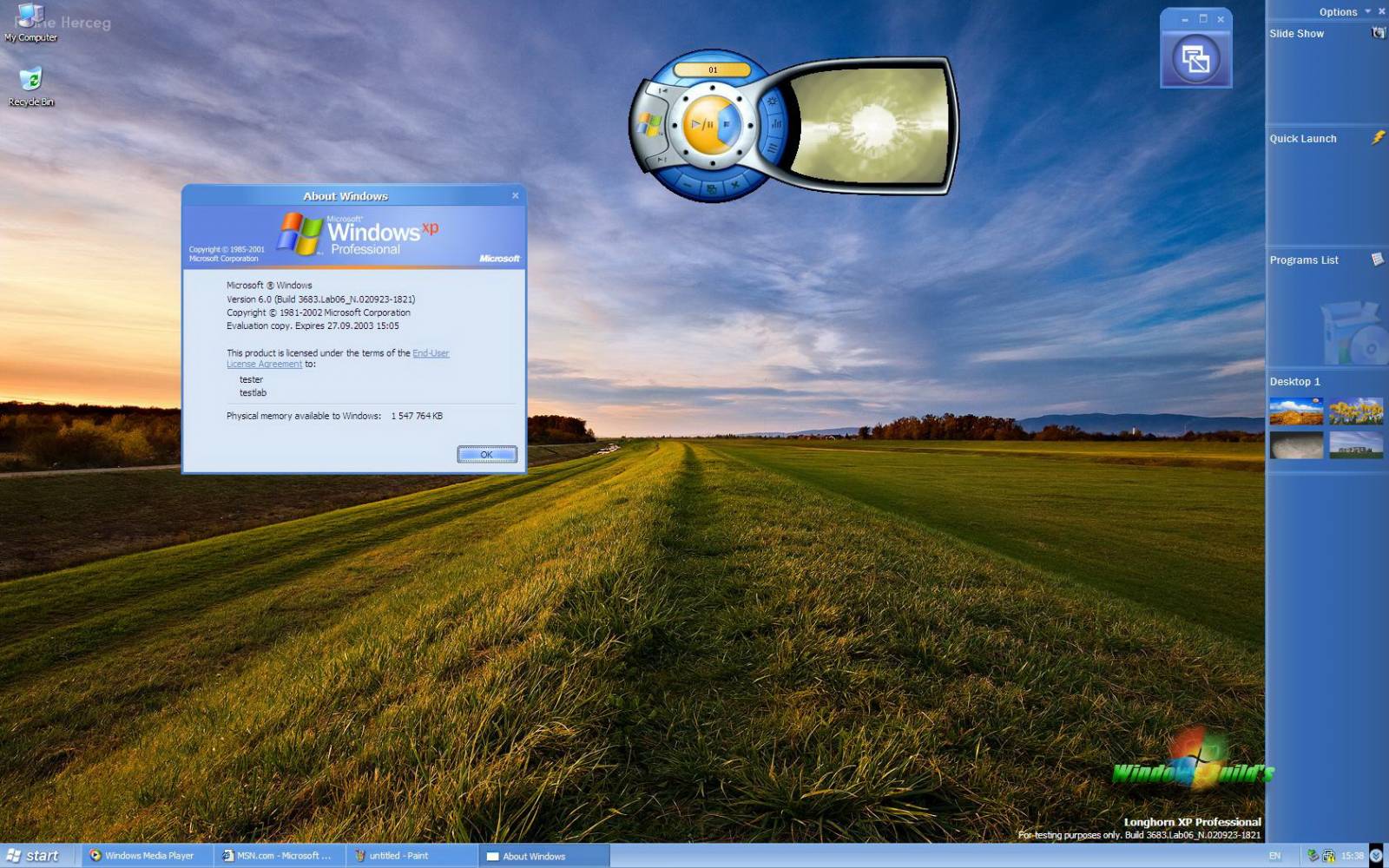Click the organization name 'testlab'
This screenshot has height=868, width=1389.
253,392
